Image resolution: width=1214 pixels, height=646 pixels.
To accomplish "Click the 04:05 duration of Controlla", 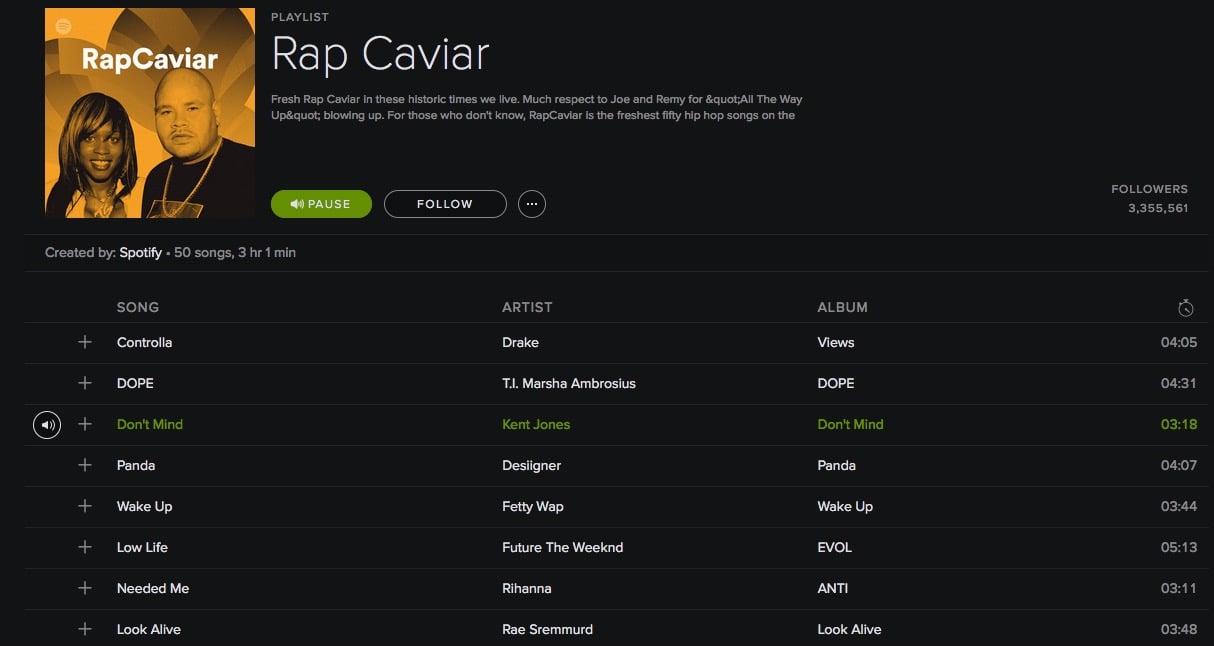I will point(1179,342).
